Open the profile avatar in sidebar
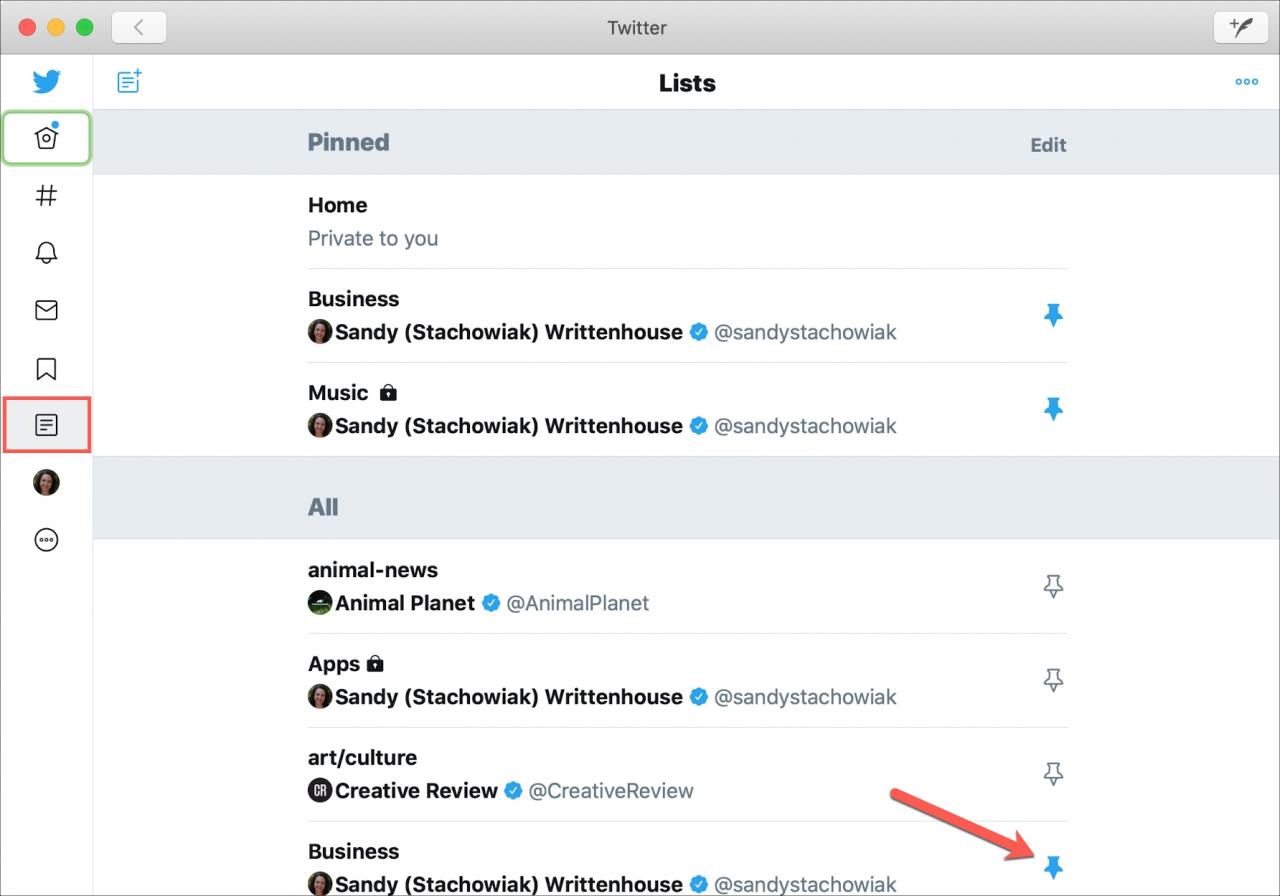Image resolution: width=1280 pixels, height=896 pixels. (46, 483)
